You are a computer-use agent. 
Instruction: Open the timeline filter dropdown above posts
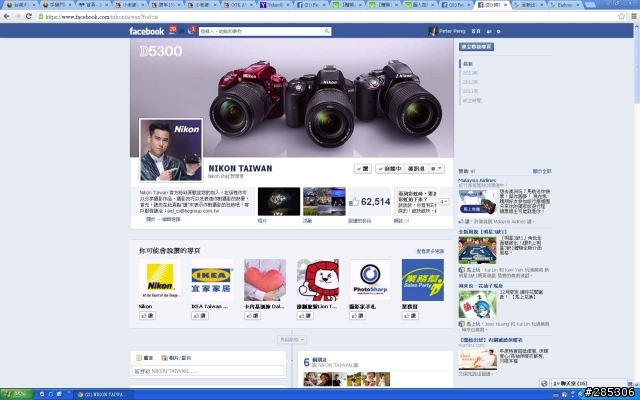292,340
